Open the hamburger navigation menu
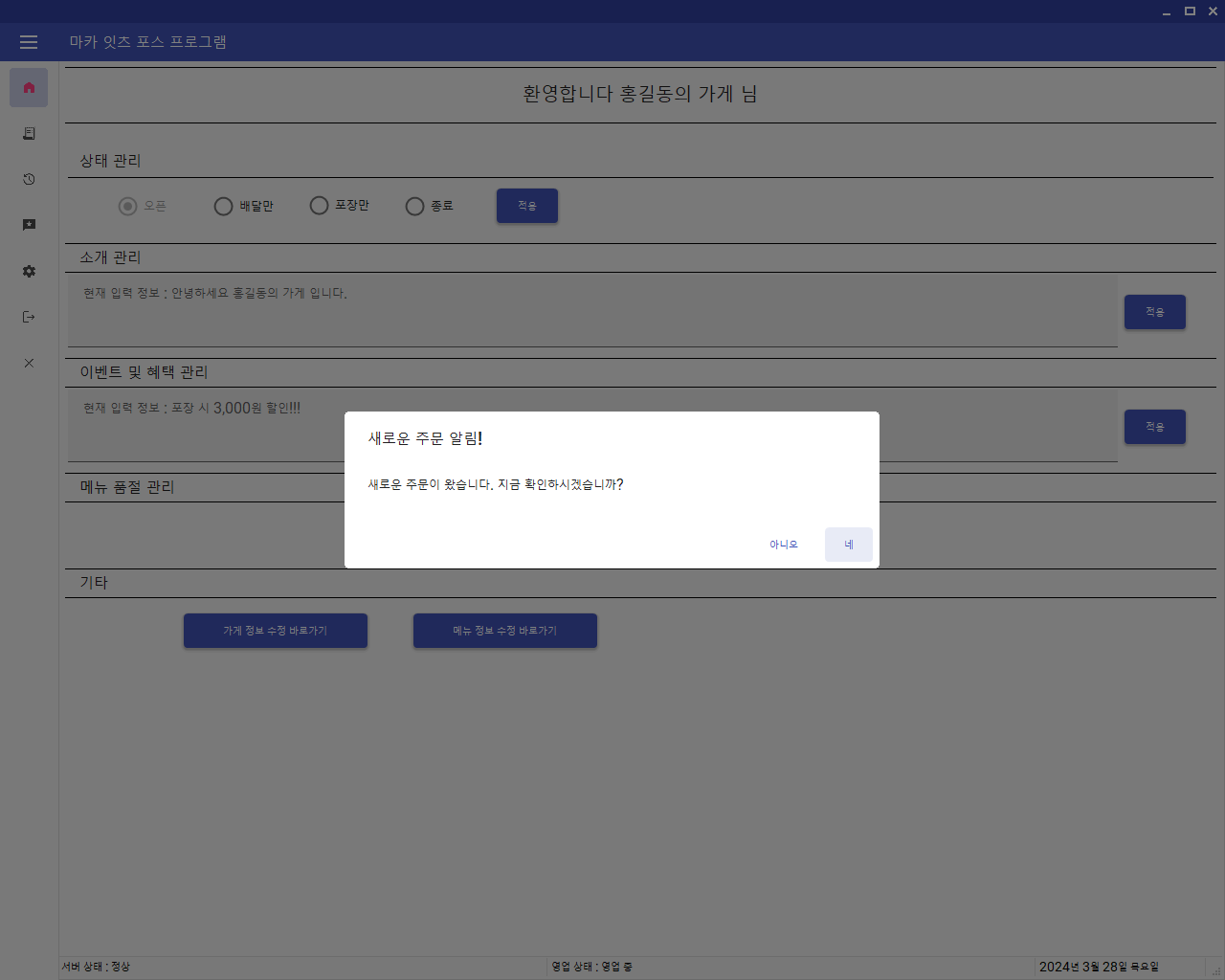This screenshot has height=980, width=1225. tap(29, 42)
